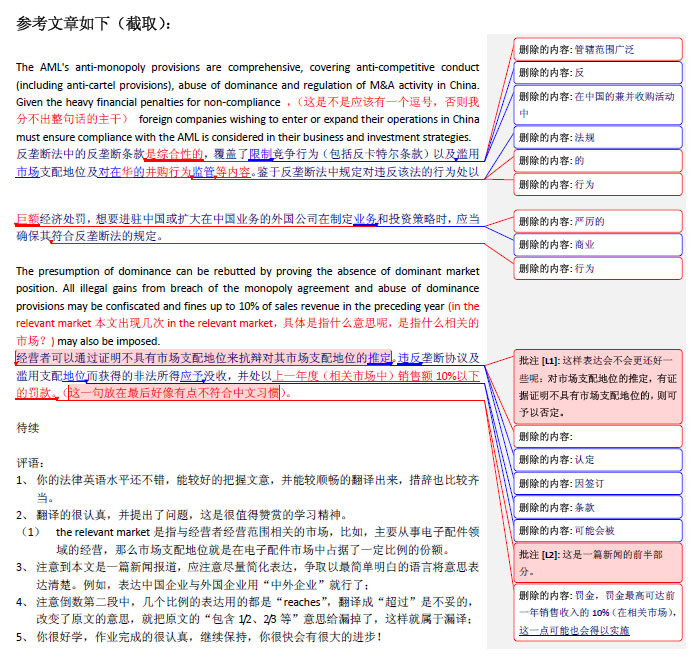This screenshot has height=659, width=700.
Task: Click the empty '删除的内容:' balloon
Action: (598, 437)
